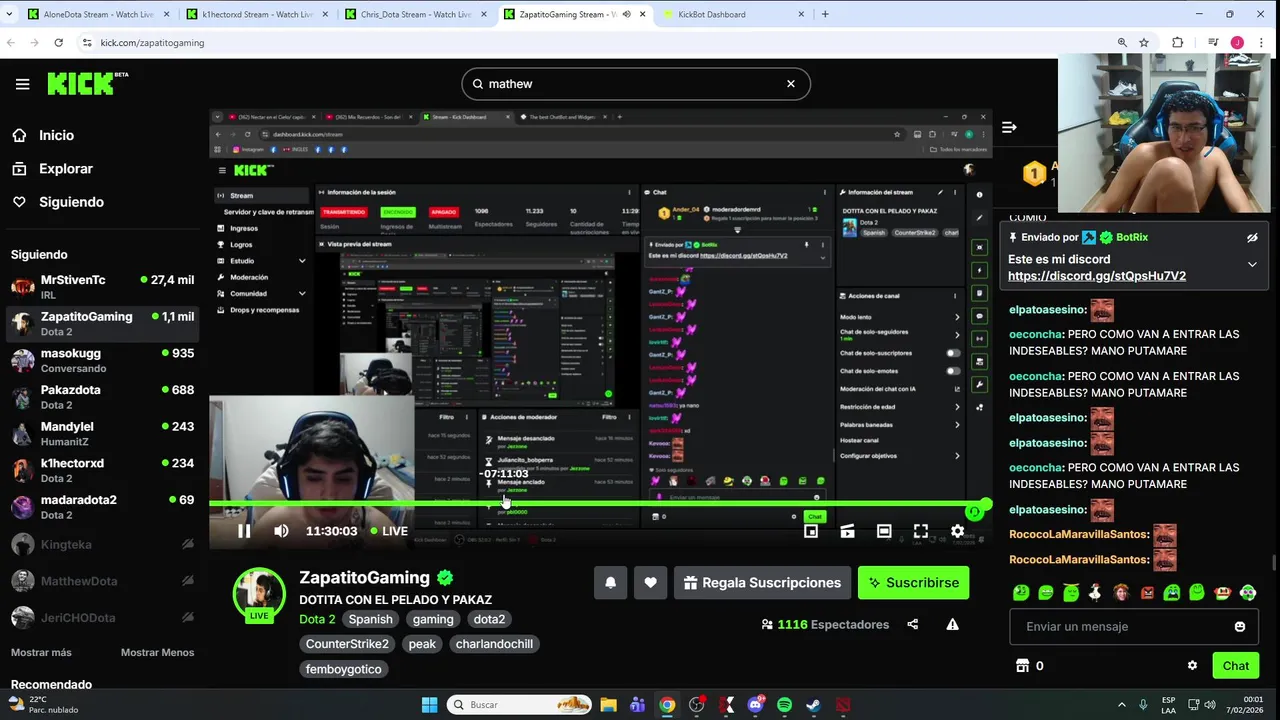Mute the stream volume
The height and width of the screenshot is (720, 1280).
(281, 531)
